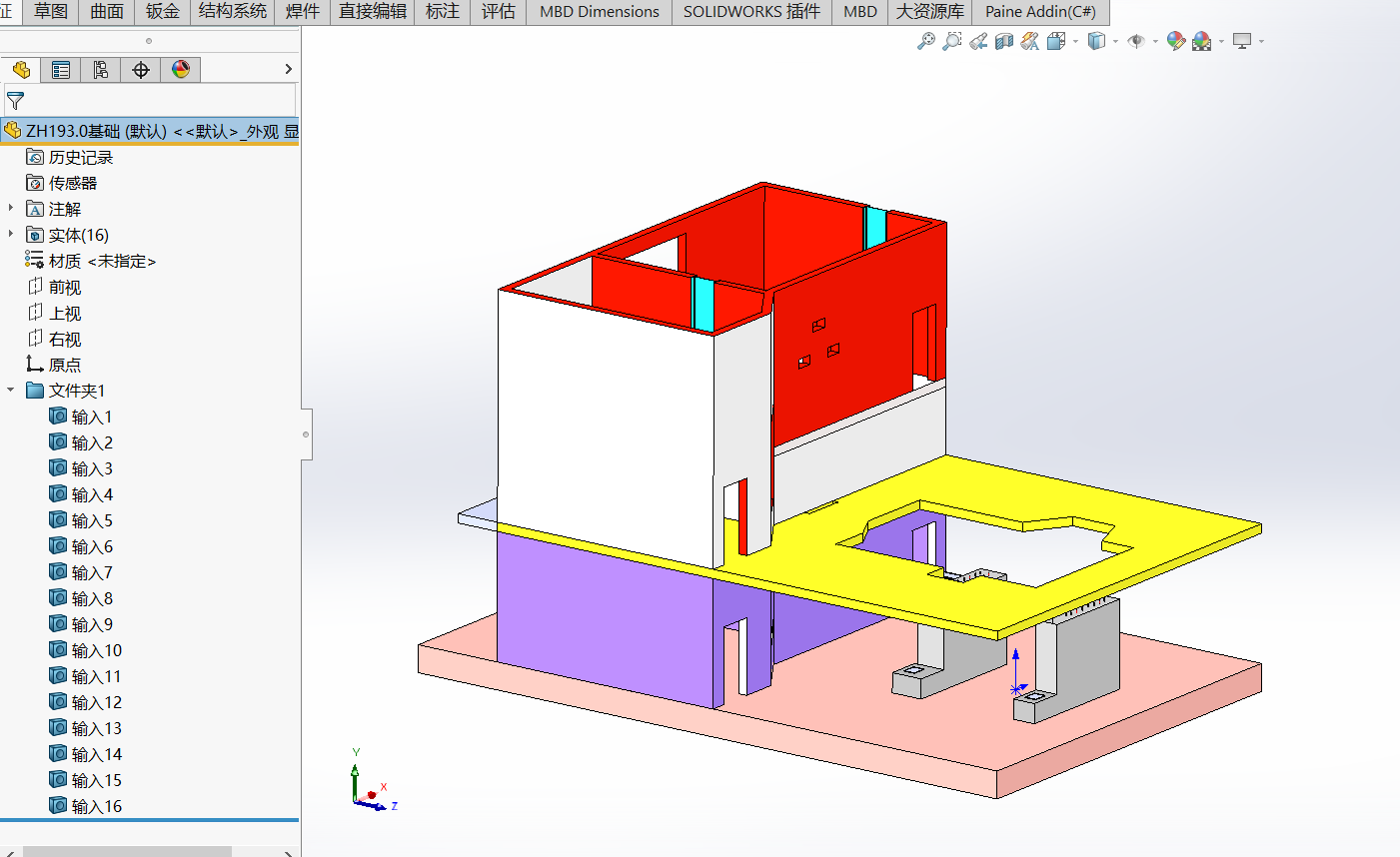The height and width of the screenshot is (857, 1400).
Task: Open the DimXpertManager crosshair tab
Action: pyautogui.click(x=141, y=69)
